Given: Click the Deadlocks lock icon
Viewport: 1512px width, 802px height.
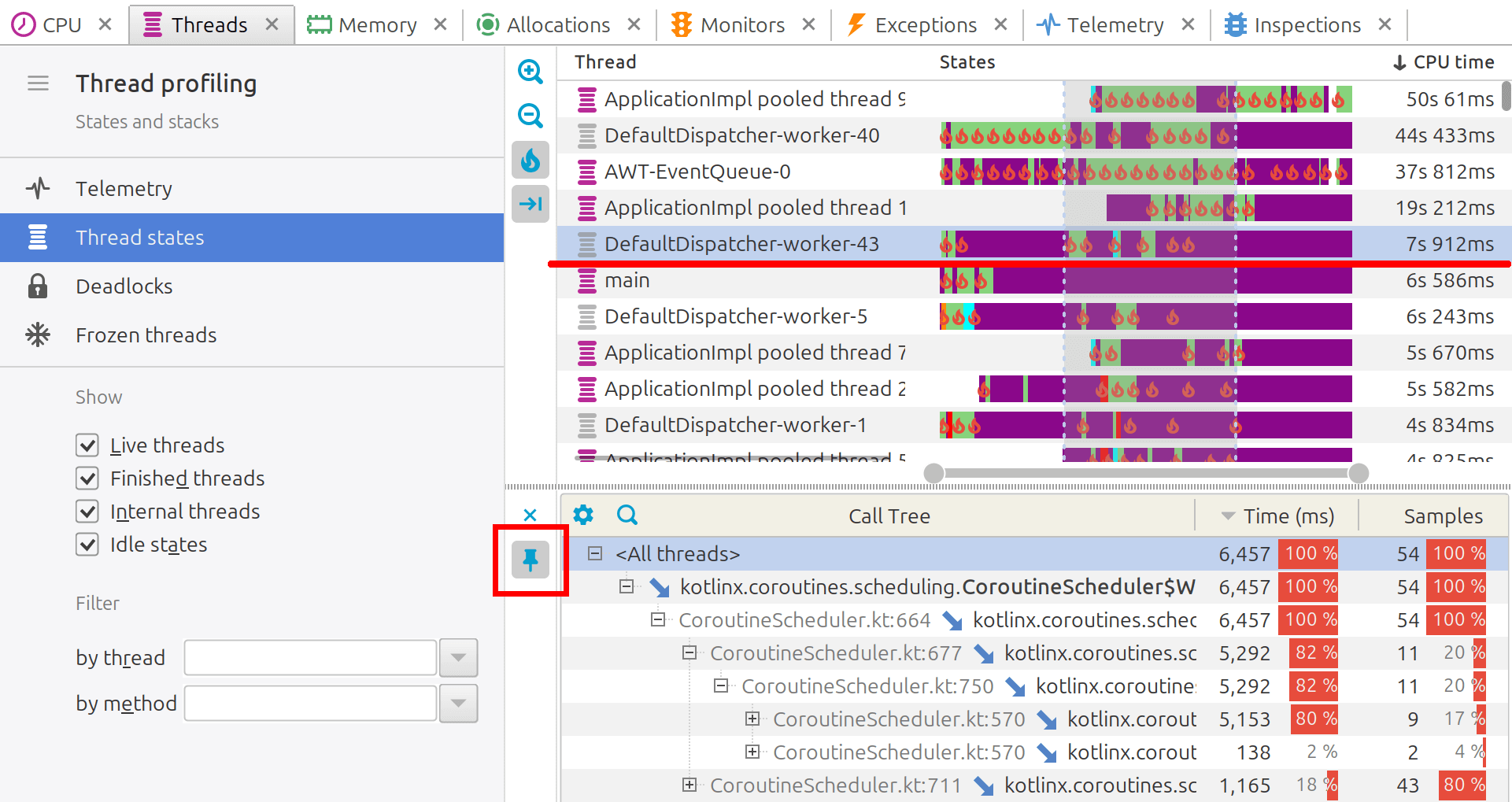Looking at the screenshot, I should click(x=38, y=286).
